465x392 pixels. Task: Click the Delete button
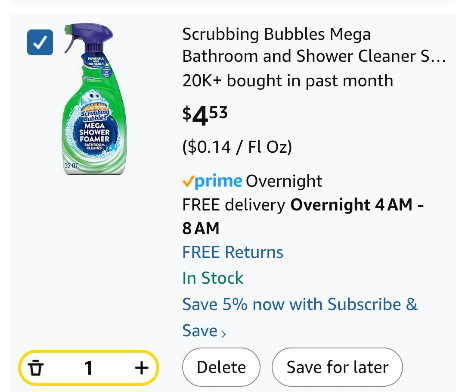pos(221,367)
